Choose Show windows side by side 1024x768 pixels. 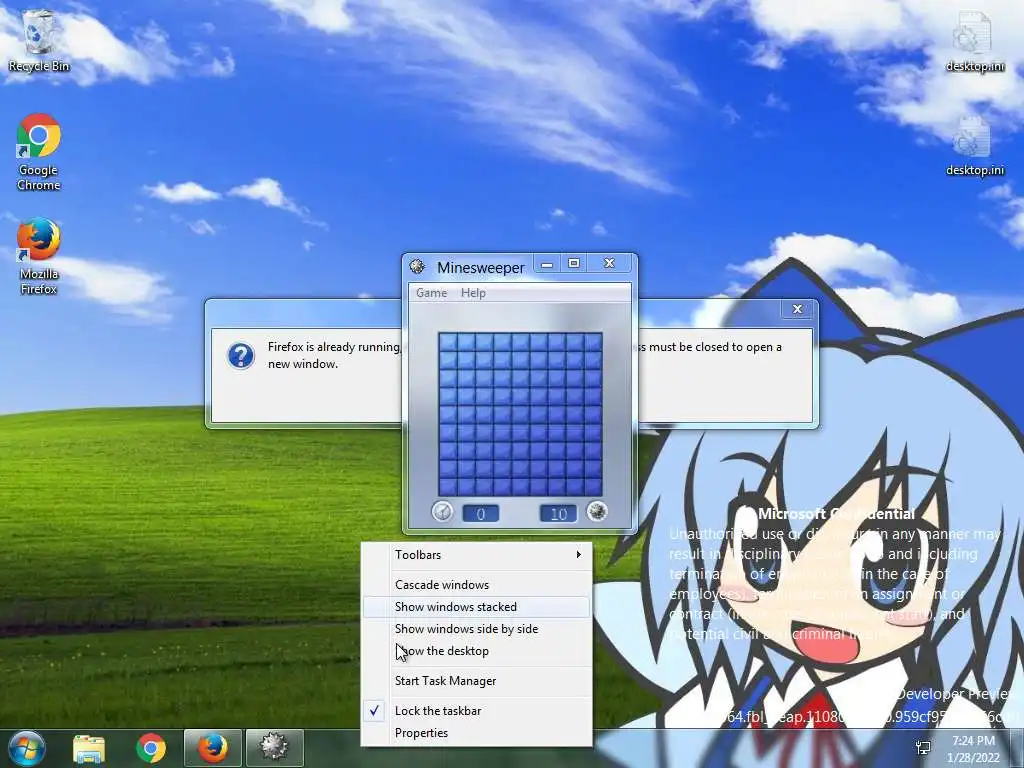coord(477,629)
